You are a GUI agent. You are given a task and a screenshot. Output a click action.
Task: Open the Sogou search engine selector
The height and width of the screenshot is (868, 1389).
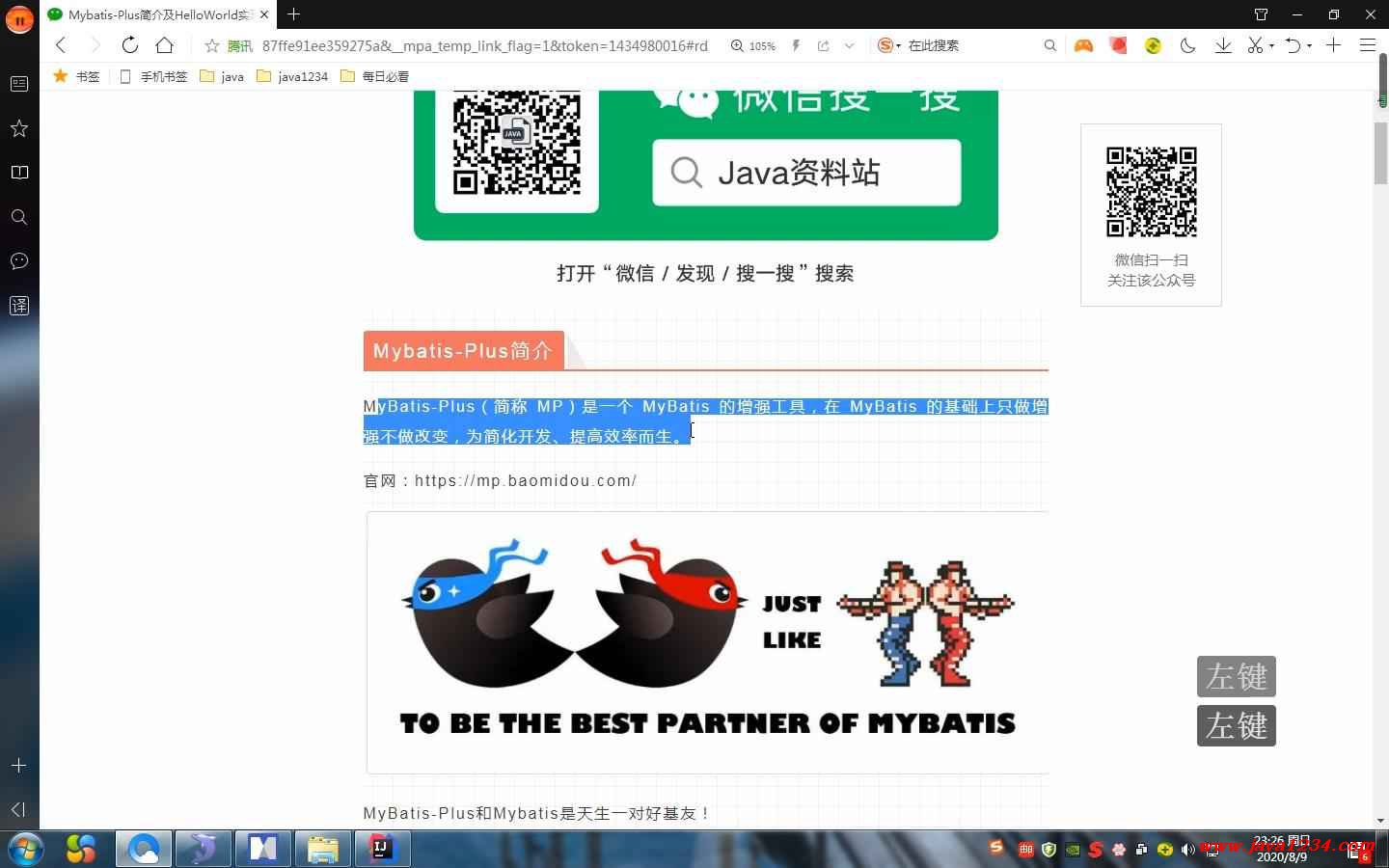pyautogui.click(x=888, y=45)
